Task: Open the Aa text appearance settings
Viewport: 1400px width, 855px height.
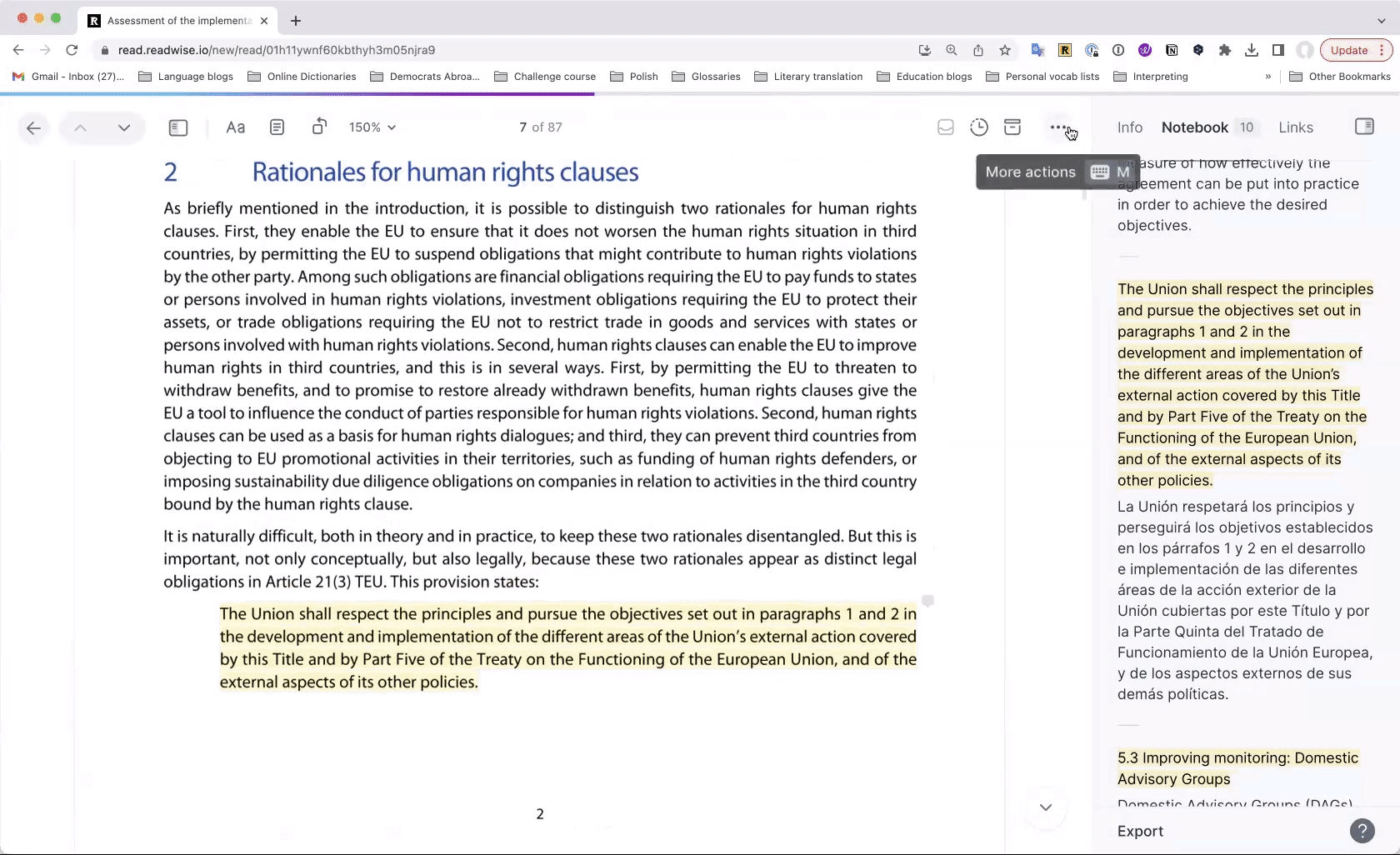Action: [x=236, y=127]
